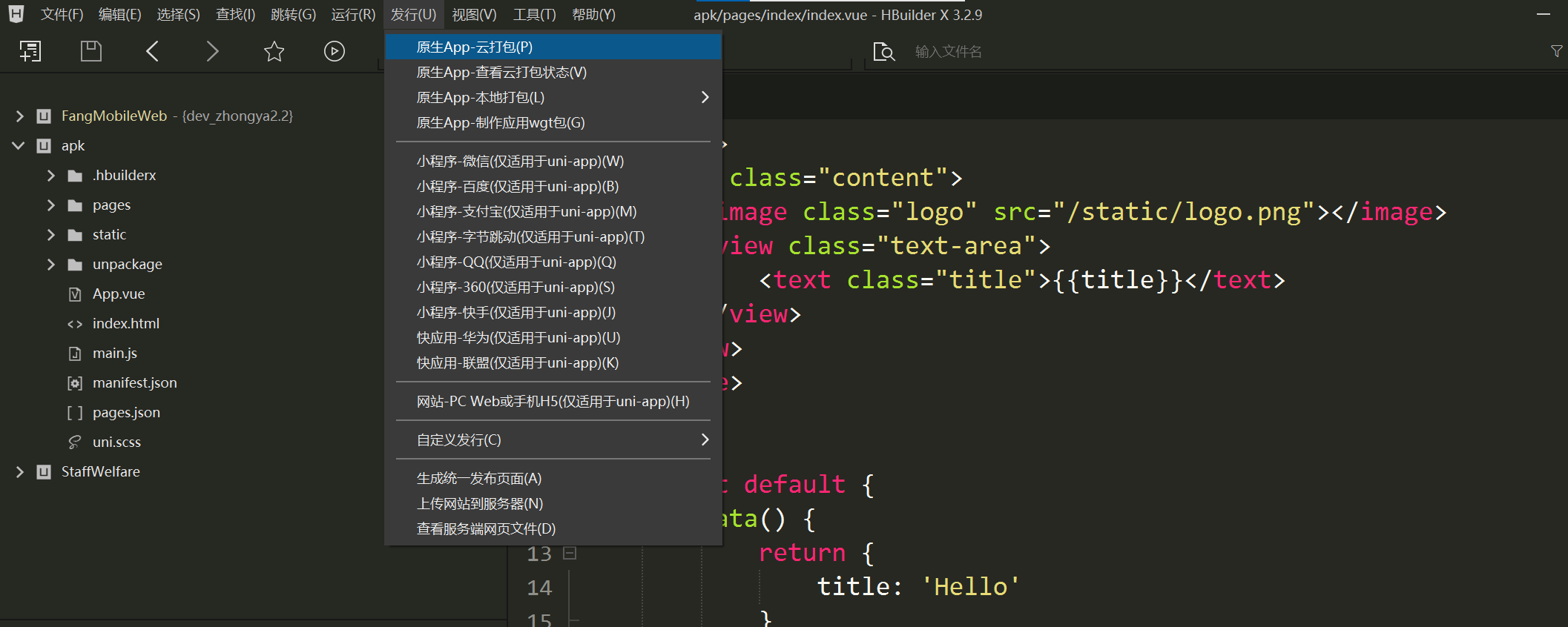
Task: Choose 小程序-360 publish option
Action: (x=553, y=287)
